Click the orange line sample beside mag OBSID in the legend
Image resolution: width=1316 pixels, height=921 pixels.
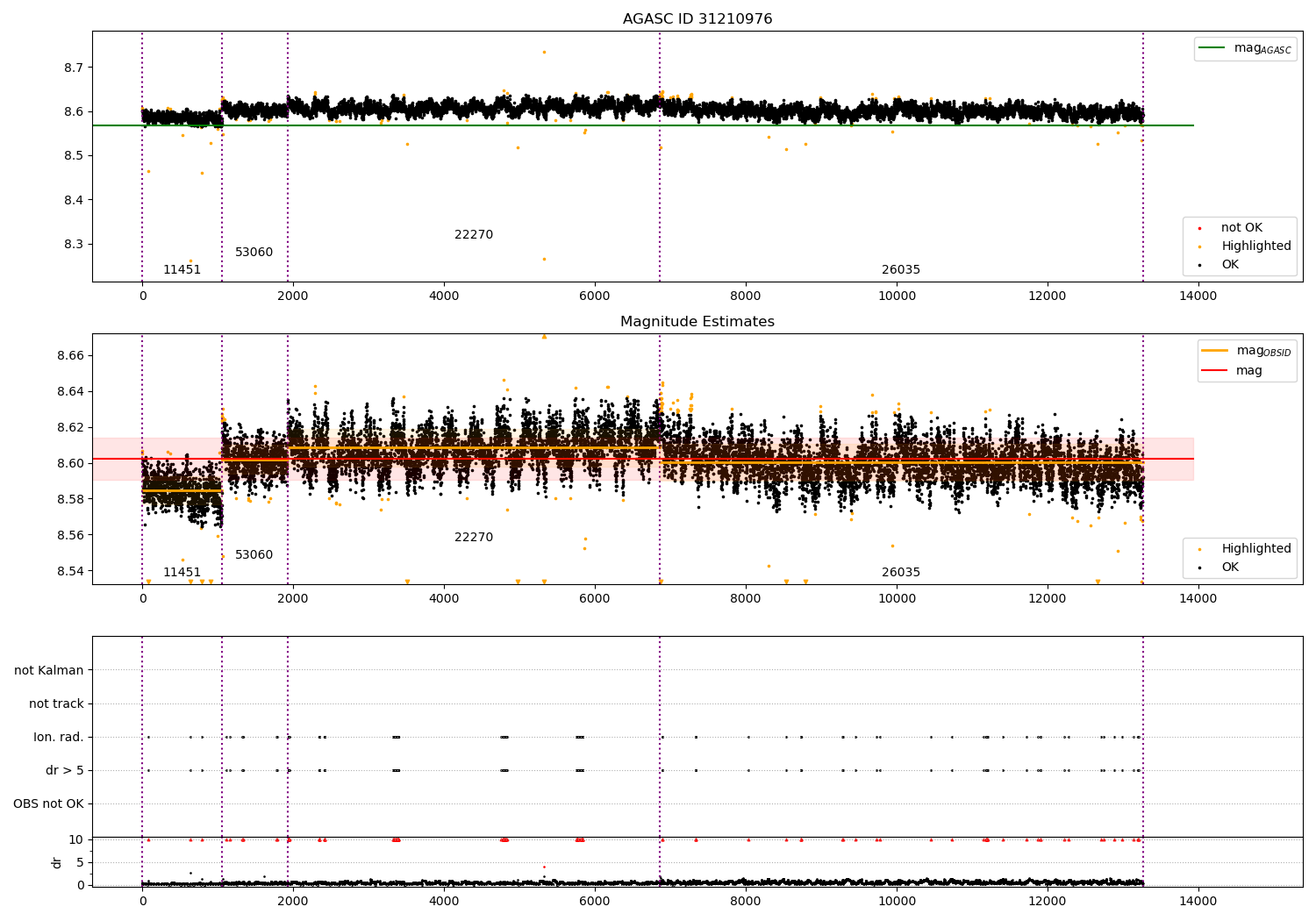coord(1215,350)
